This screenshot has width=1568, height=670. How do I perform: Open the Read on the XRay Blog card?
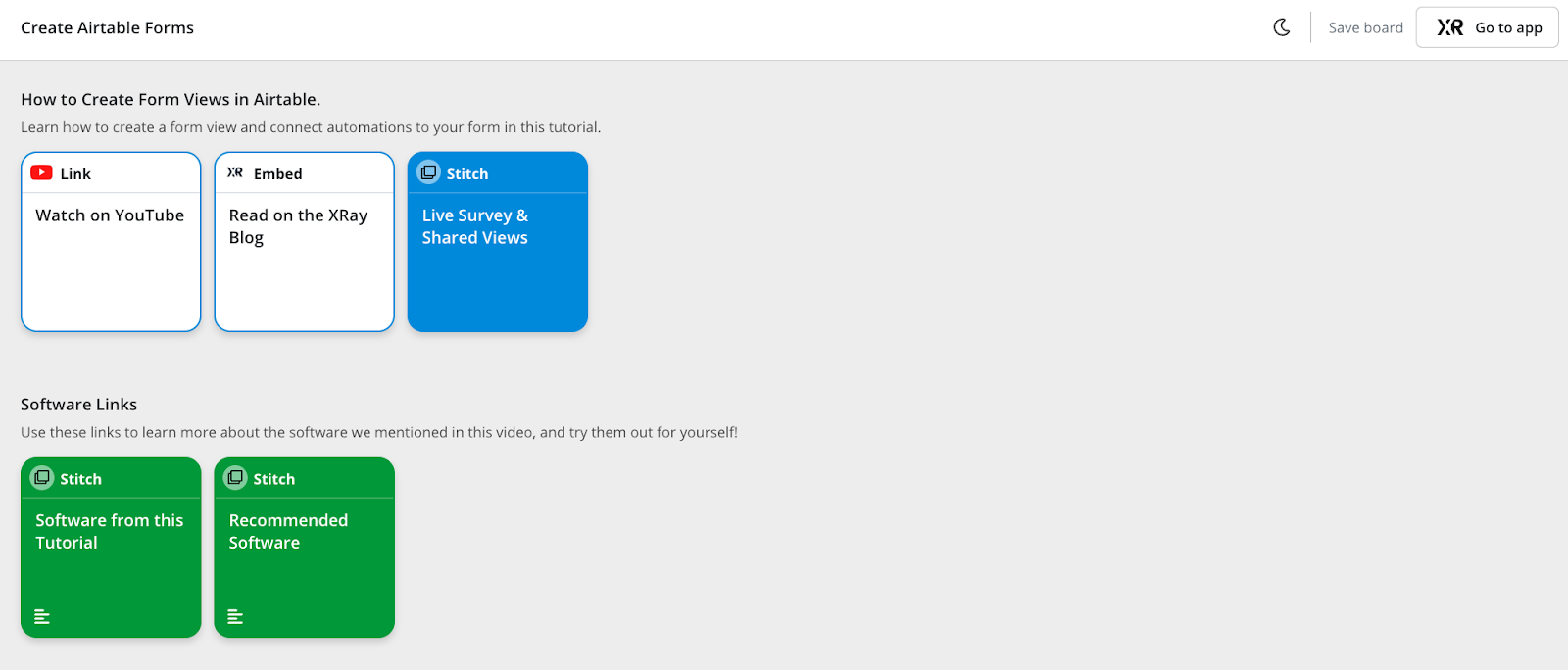(x=305, y=241)
